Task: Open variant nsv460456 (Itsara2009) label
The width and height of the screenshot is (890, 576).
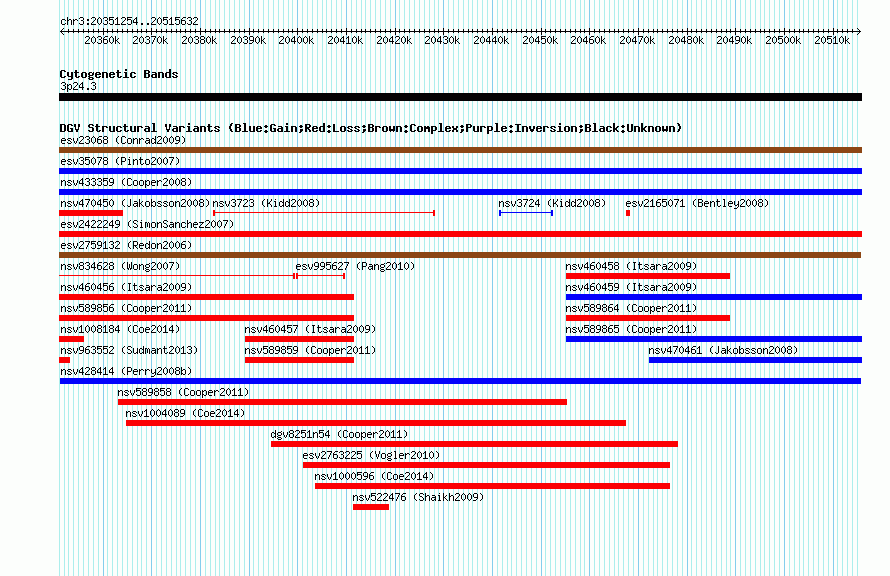Action: tap(126, 287)
